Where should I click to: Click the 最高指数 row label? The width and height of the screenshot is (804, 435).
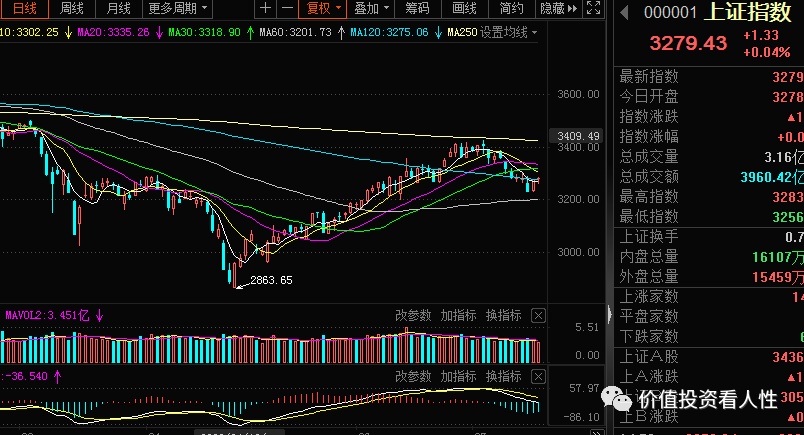[649, 196]
